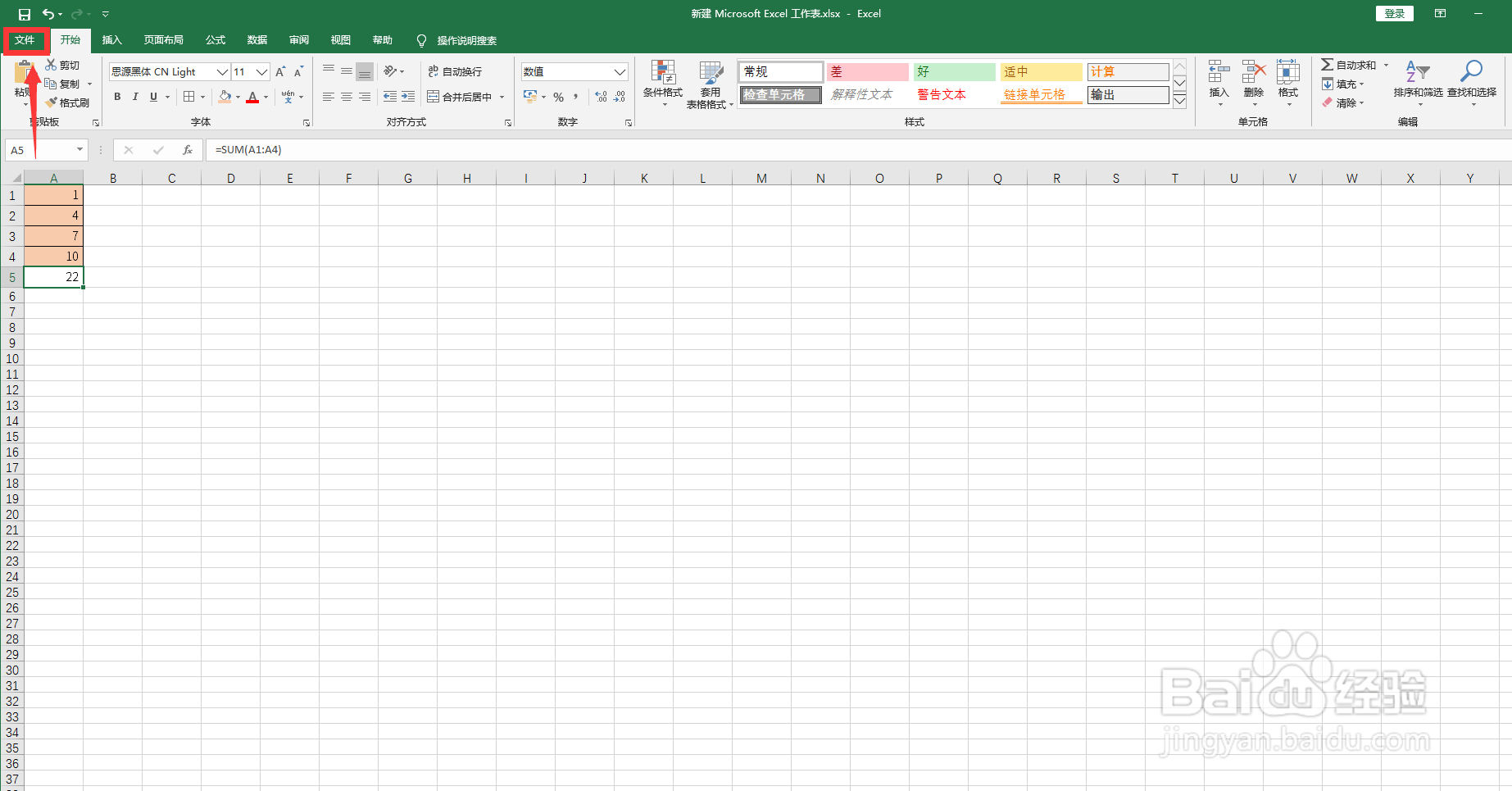This screenshot has width=1512, height=791.
Task: Open number format dropdown (数值)
Action: 620,72
